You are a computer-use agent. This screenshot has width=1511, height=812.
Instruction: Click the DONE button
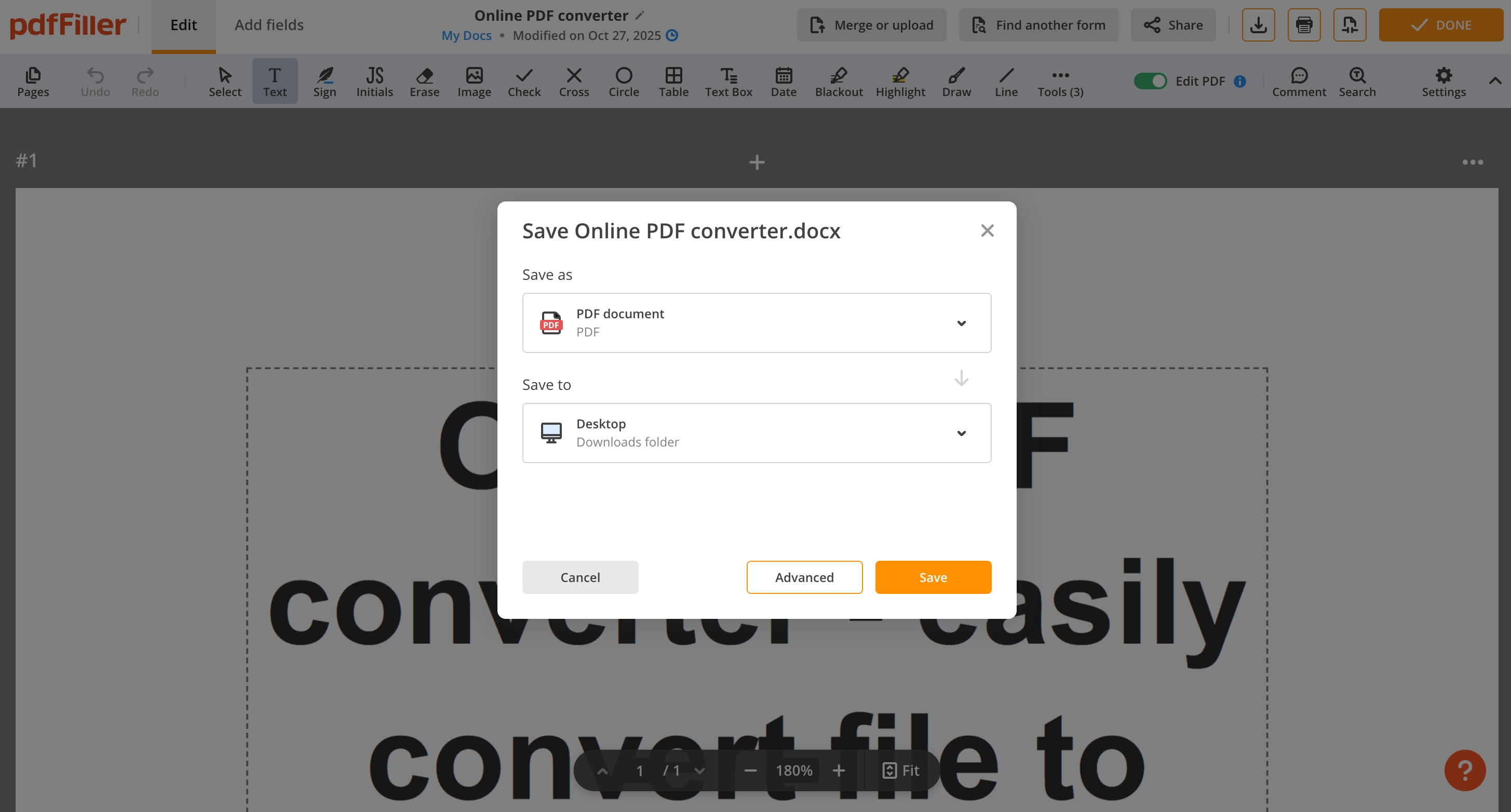1441,24
